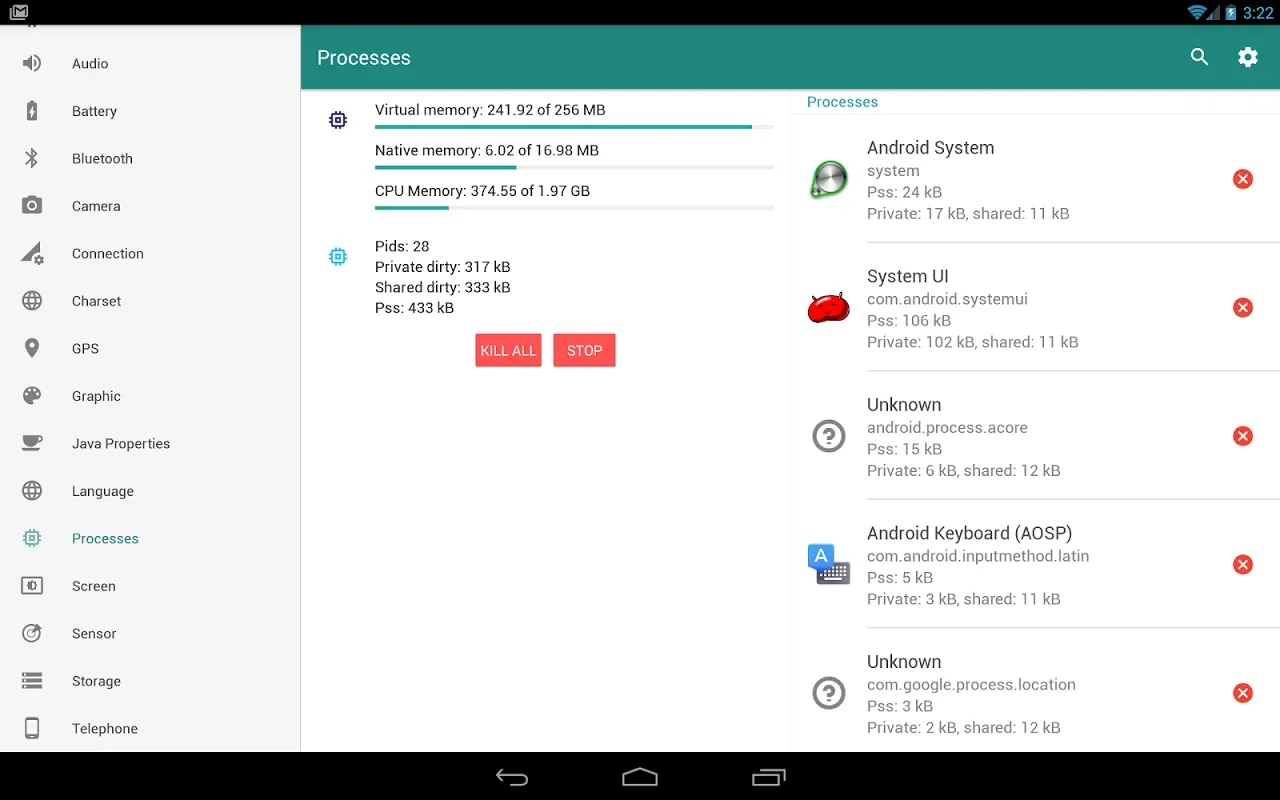Image resolution: width=1280 pixels, height=800 pixels.
Task: Click the Screen icon in sidebar
Action: [x=32, y=586]
